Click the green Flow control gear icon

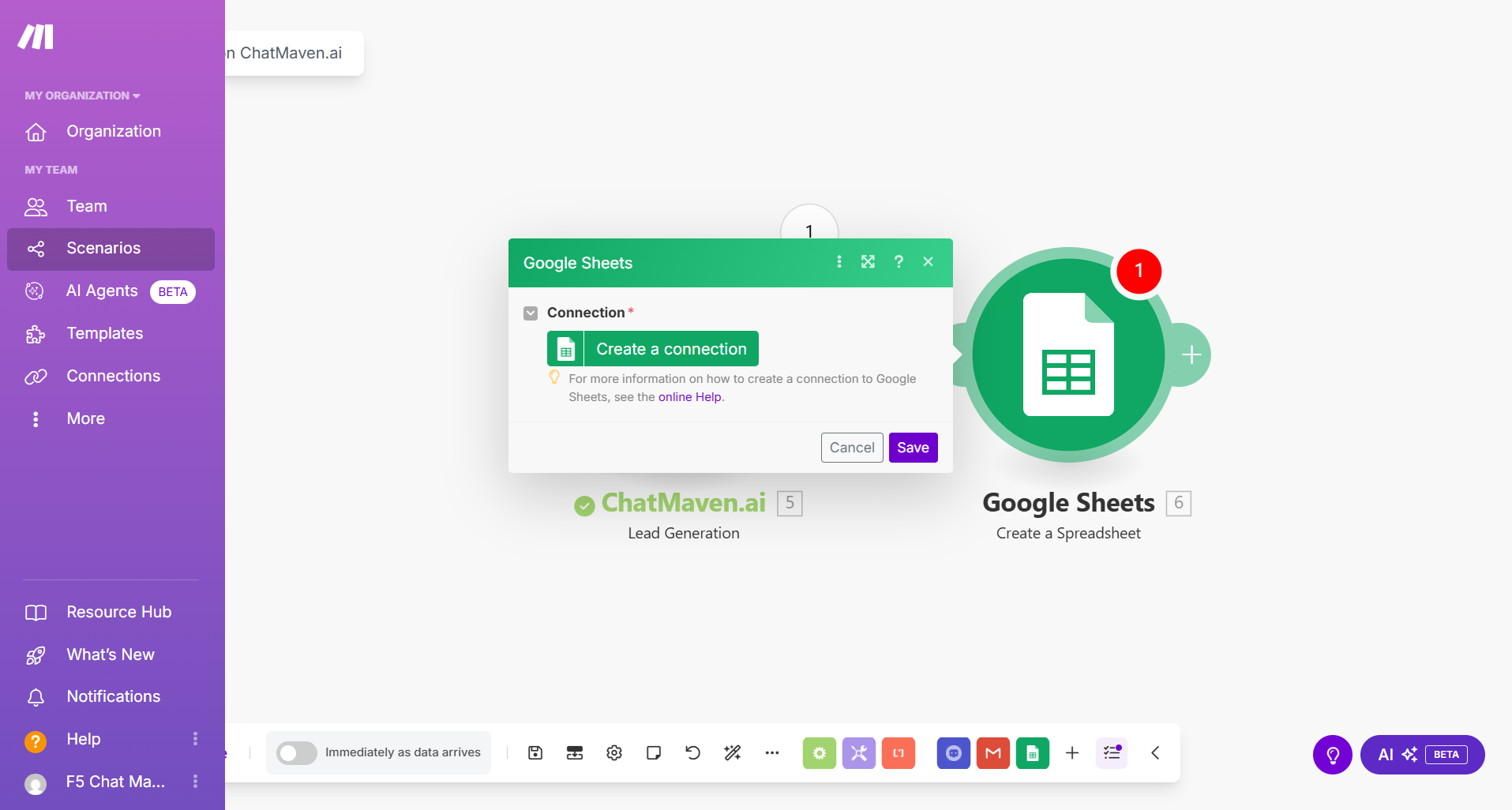click(819, 752)
